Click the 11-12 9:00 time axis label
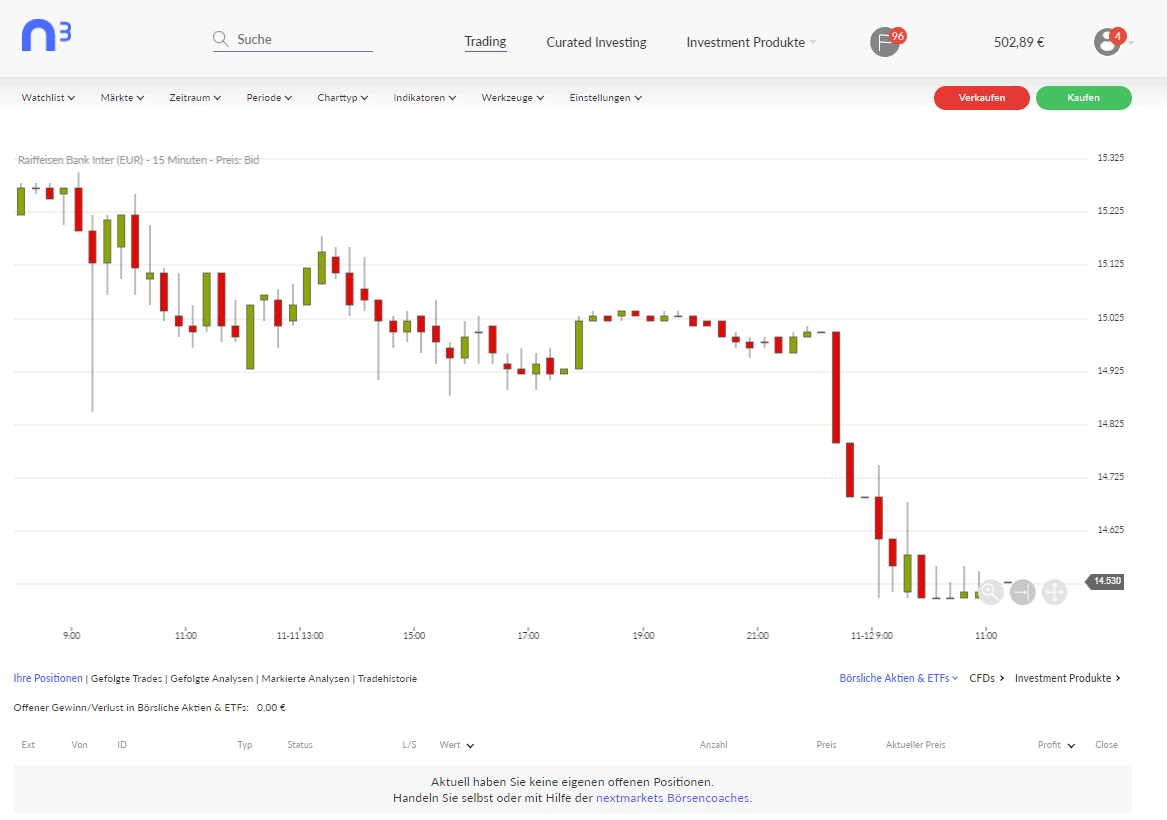The image size is (1167, 820). point(872,635)
